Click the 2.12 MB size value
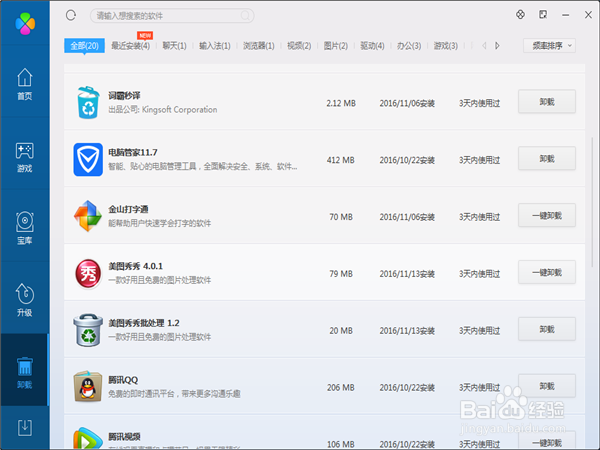 pos(341,103)
